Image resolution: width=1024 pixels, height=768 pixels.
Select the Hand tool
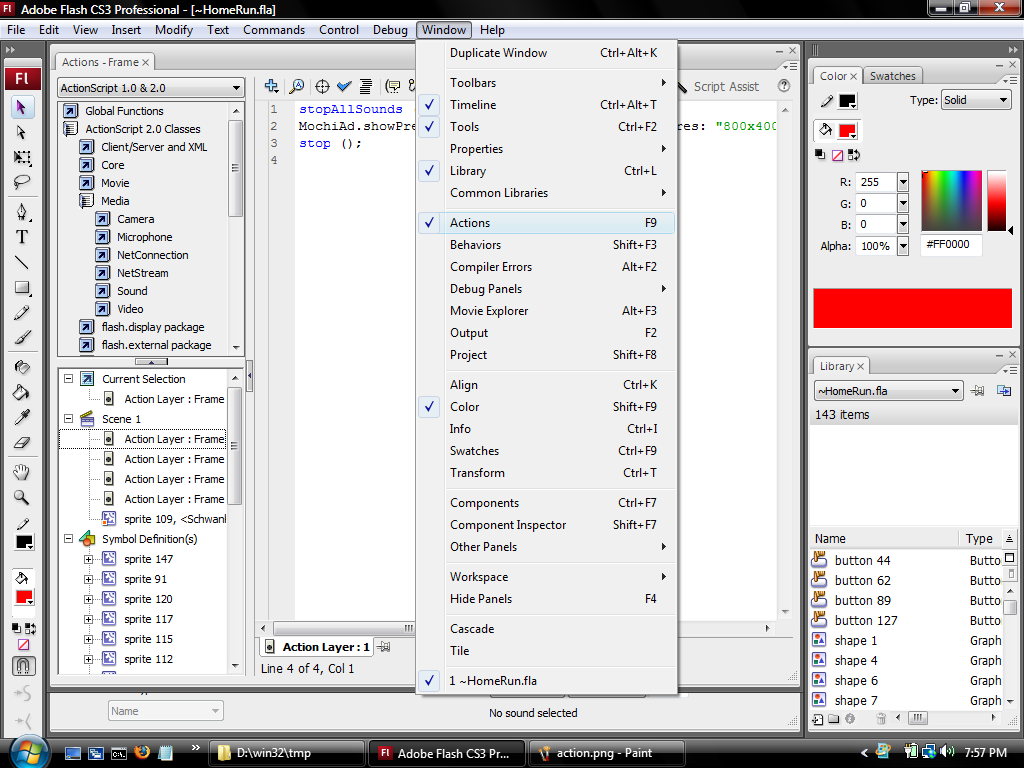tap(22, 472)
